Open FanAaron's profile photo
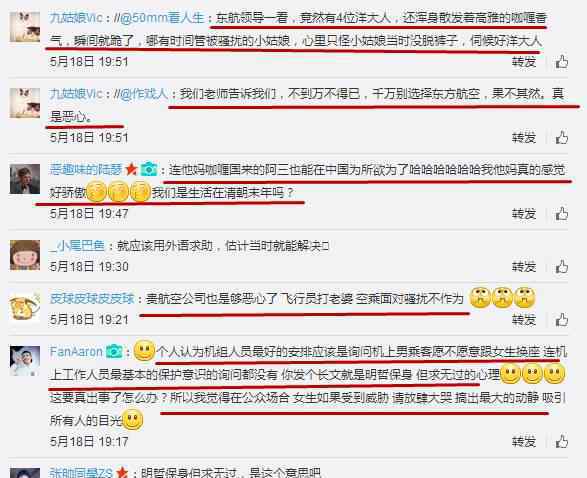This screenshot has height=478, width=587. tap(25, 361)
